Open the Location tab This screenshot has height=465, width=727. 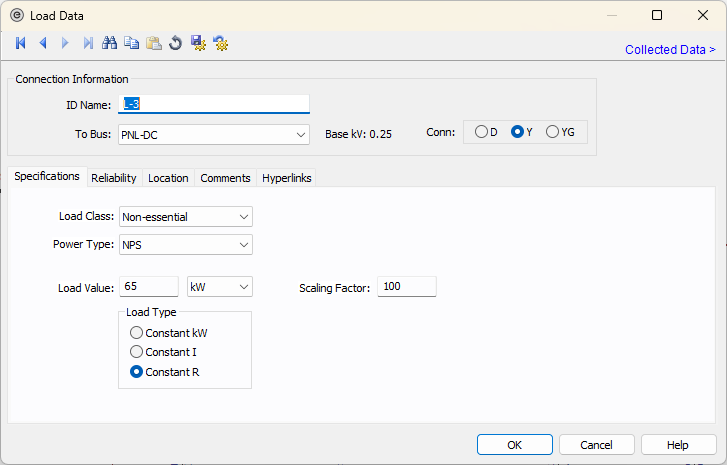pos(168,178)
